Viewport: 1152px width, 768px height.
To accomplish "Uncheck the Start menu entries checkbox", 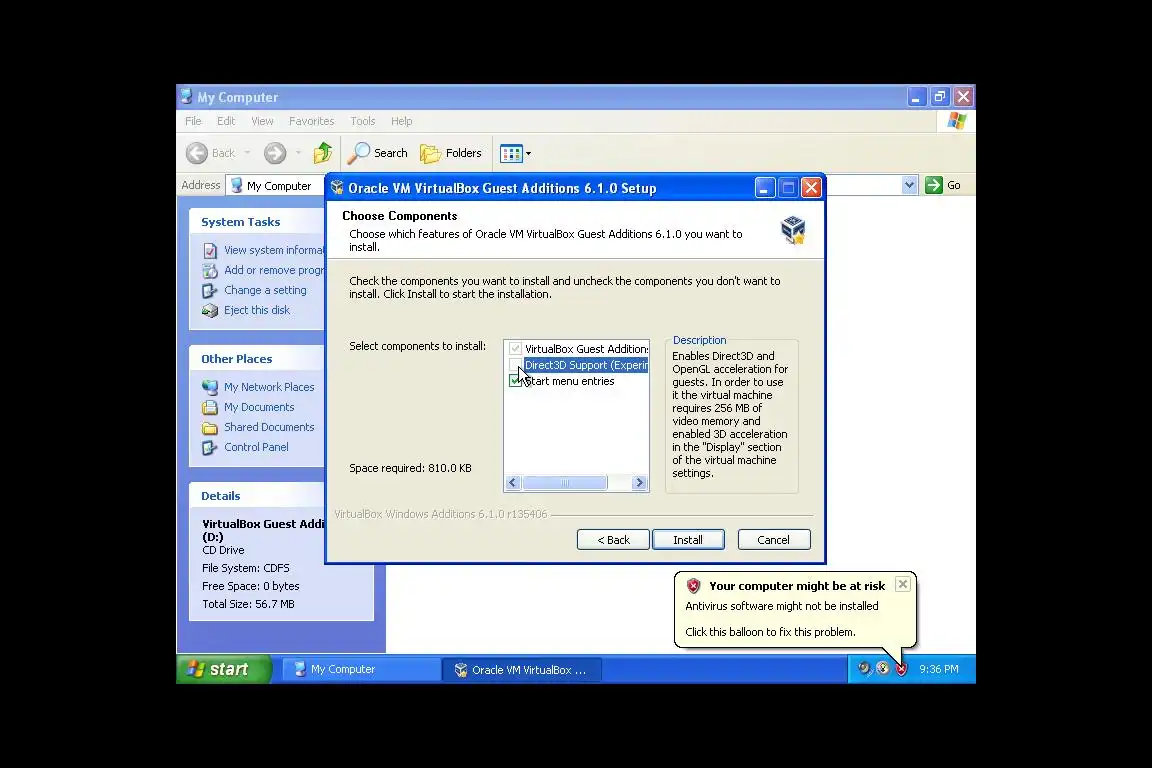I will pos(515,381).
